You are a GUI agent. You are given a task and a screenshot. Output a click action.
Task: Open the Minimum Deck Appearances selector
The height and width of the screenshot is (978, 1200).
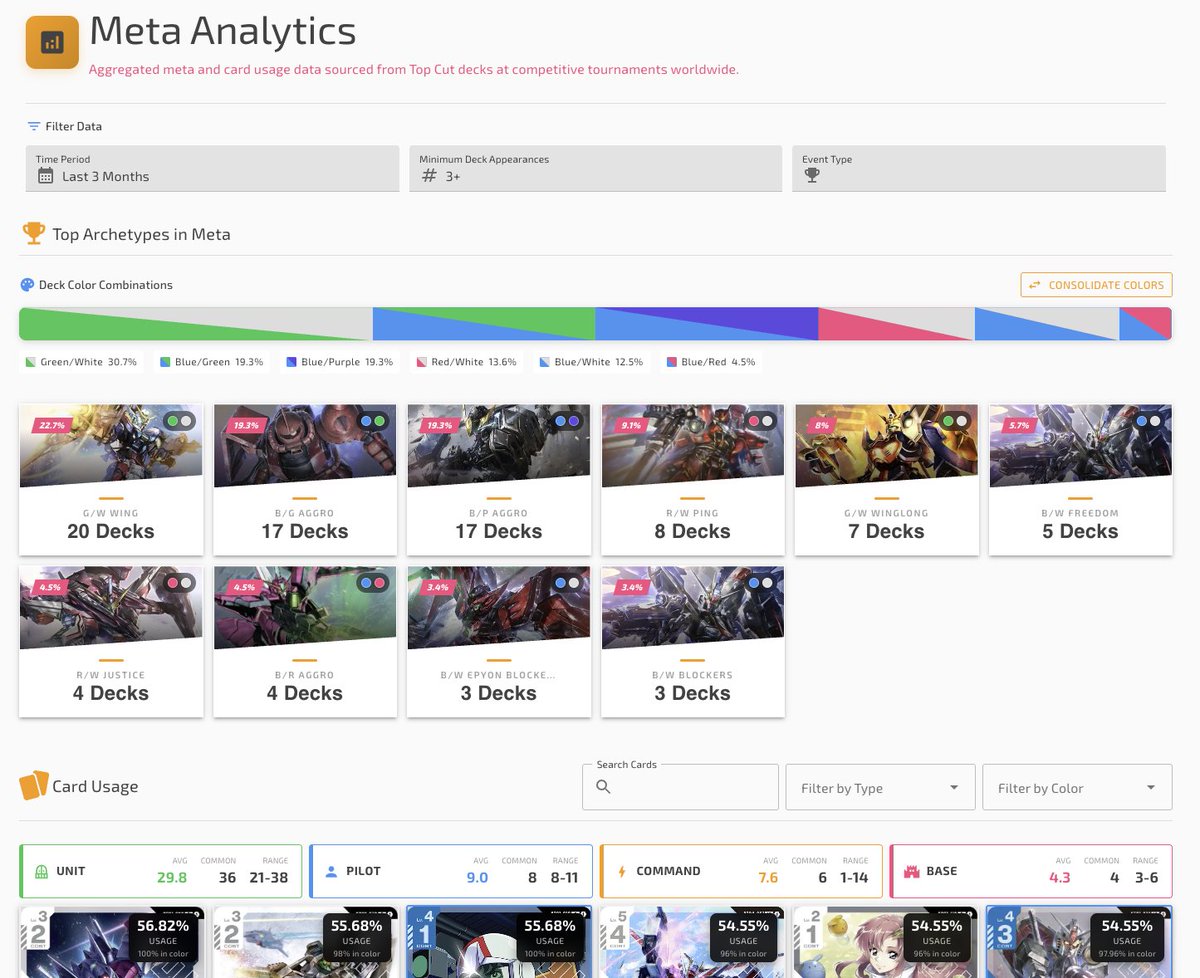pyautogui.click(x=596, y=168)
